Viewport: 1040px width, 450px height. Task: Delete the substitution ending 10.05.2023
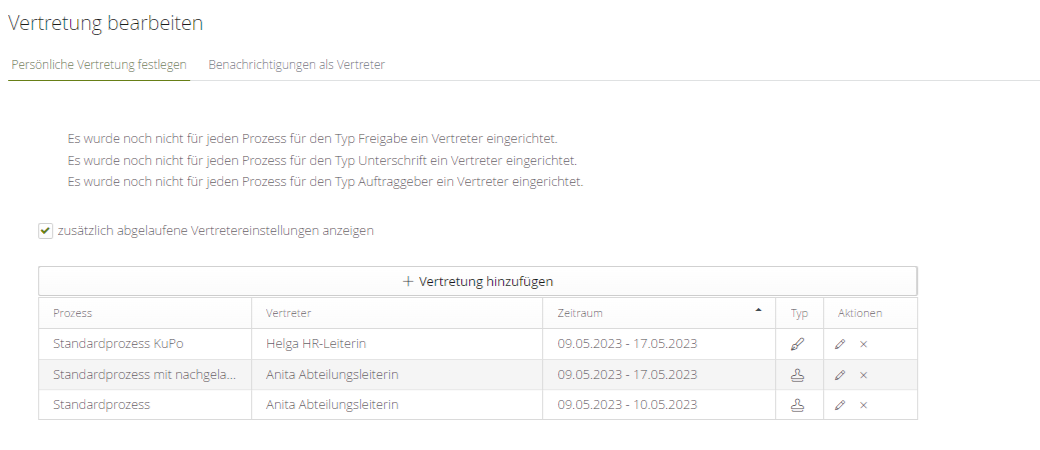(x=863, y=405)
